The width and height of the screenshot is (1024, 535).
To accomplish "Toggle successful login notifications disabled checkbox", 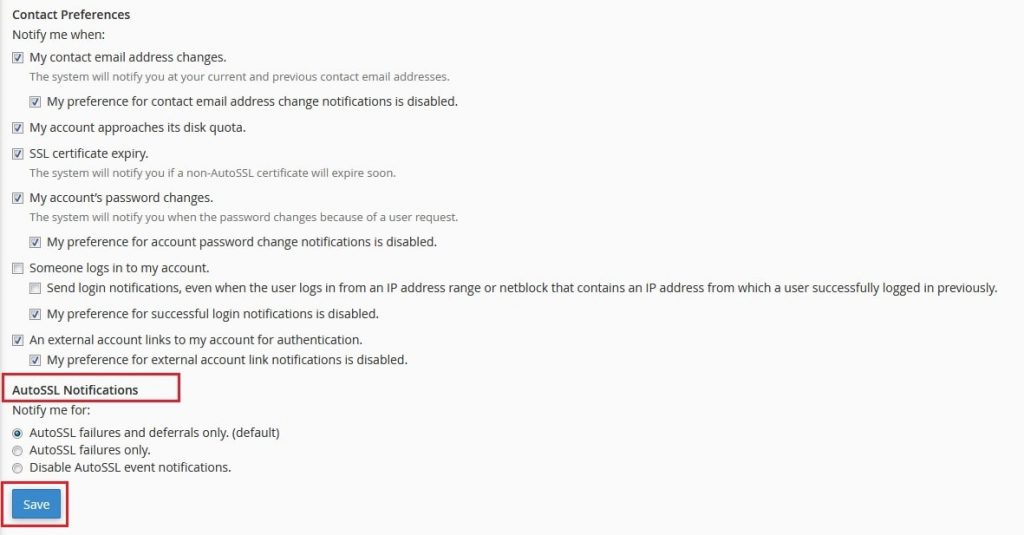I will [35, 314].
